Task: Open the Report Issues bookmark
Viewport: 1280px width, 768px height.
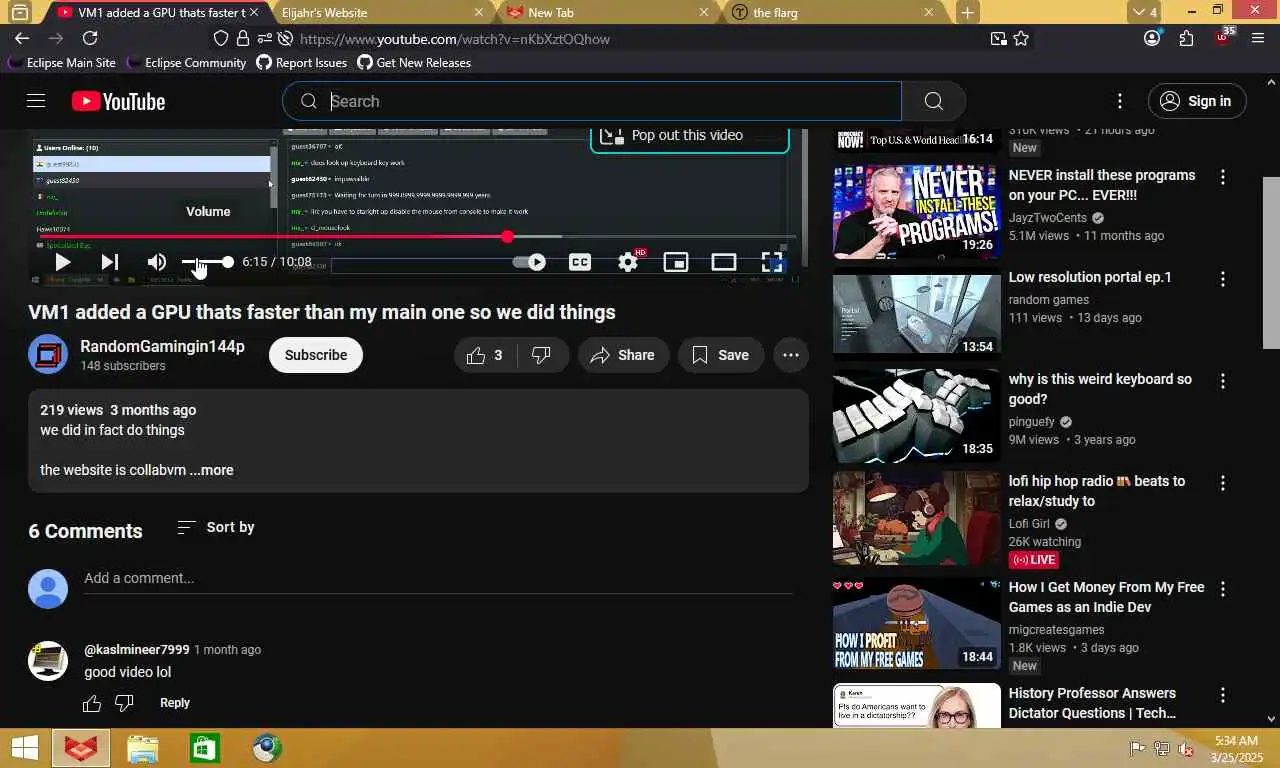Action: pyautogui.click(x=302, y=63)
